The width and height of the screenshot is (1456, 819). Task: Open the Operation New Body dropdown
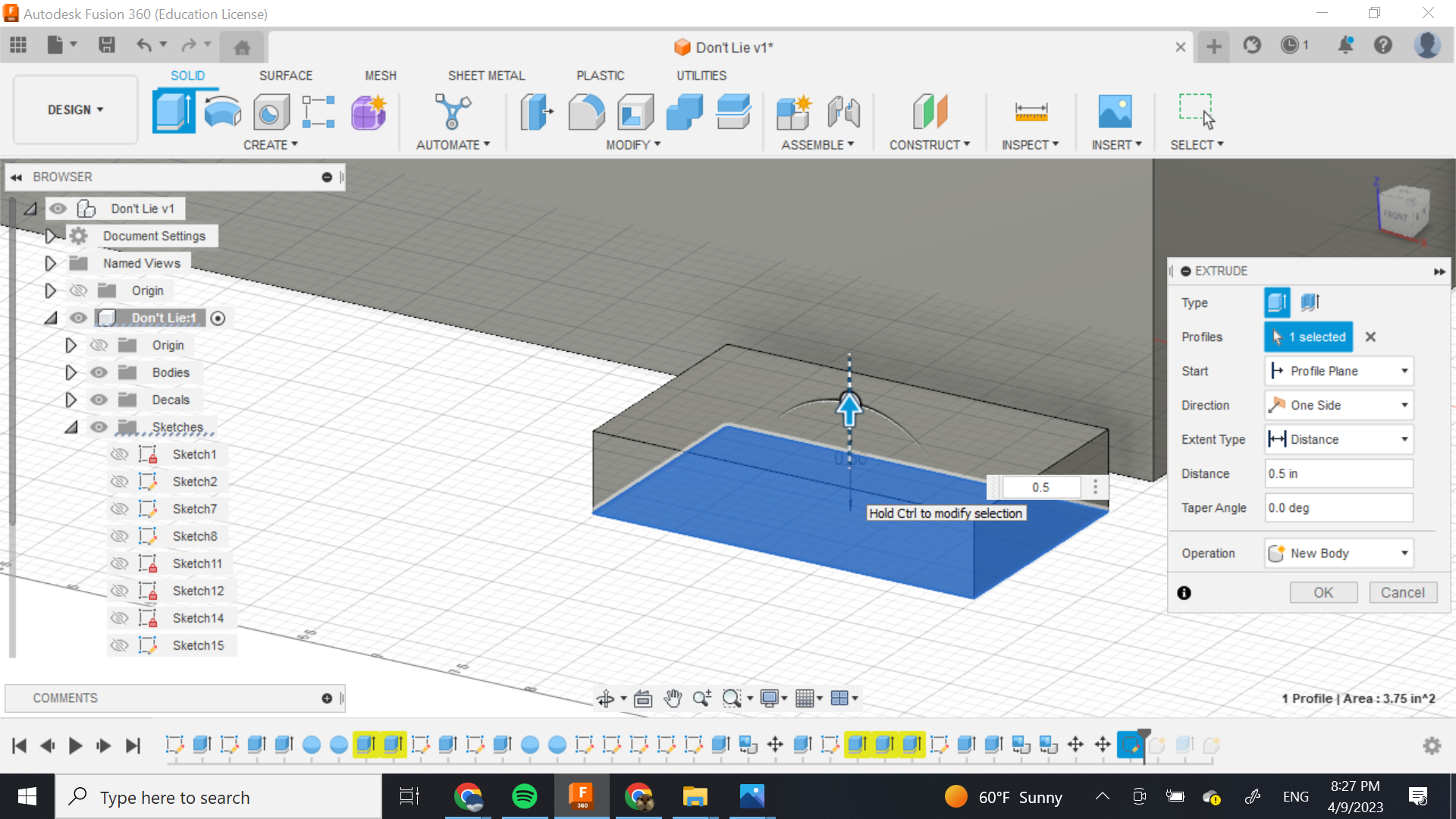pyautogui.click(x=1338, y=554)
